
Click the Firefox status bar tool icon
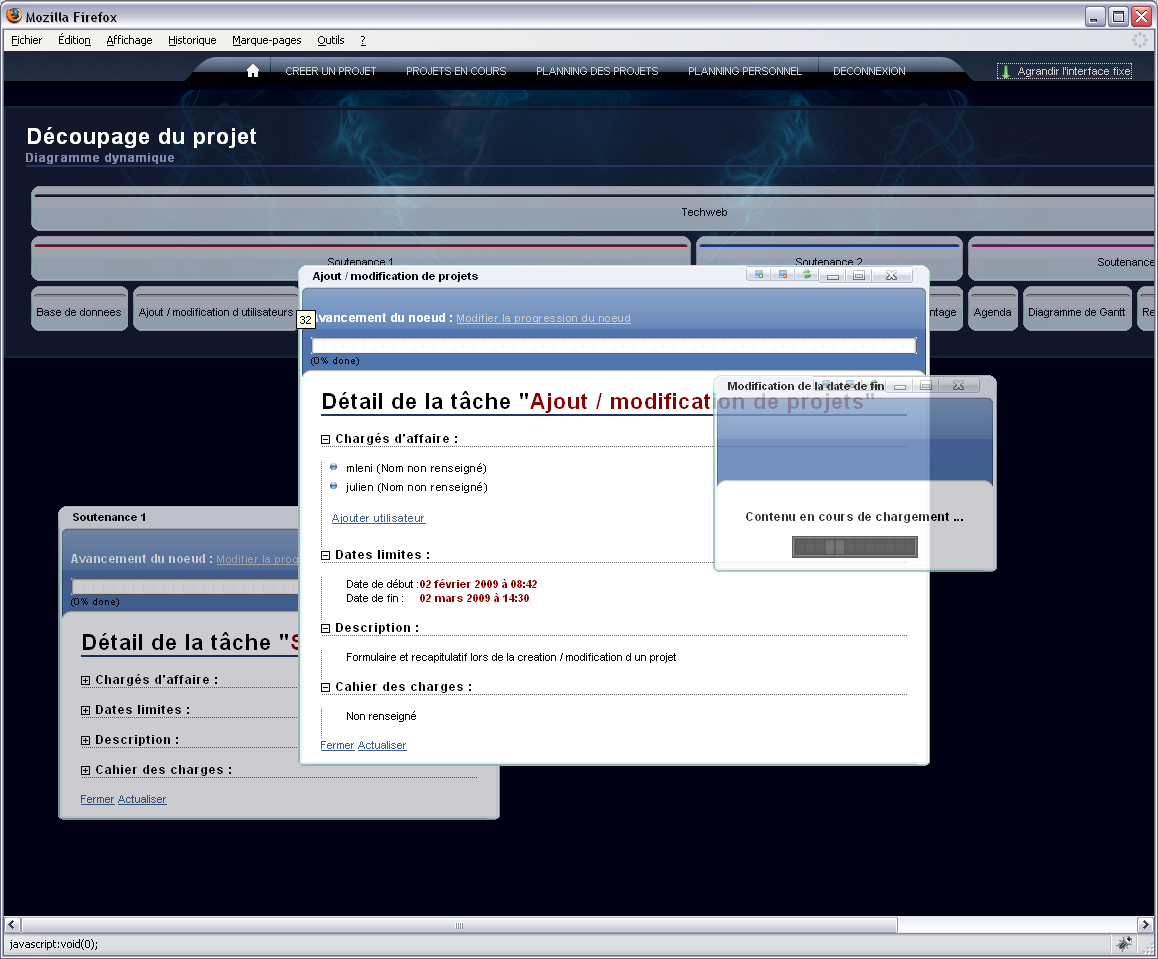pyautogui.click(x=1124, y=943)
